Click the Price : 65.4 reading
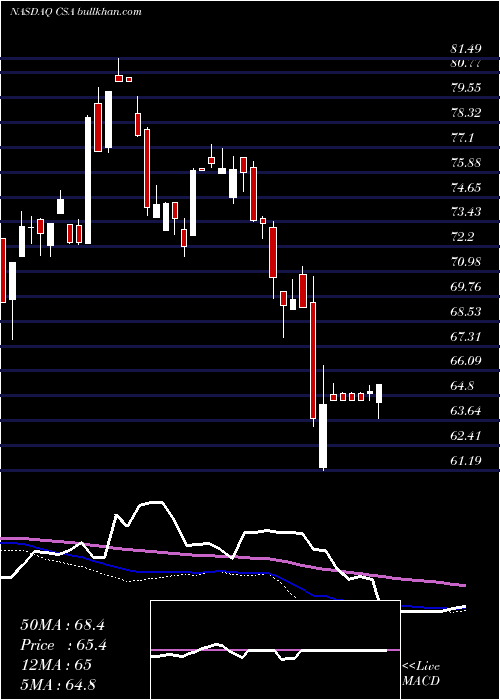Viewport: 500px width, 700px height. click(x=63, y=645)
